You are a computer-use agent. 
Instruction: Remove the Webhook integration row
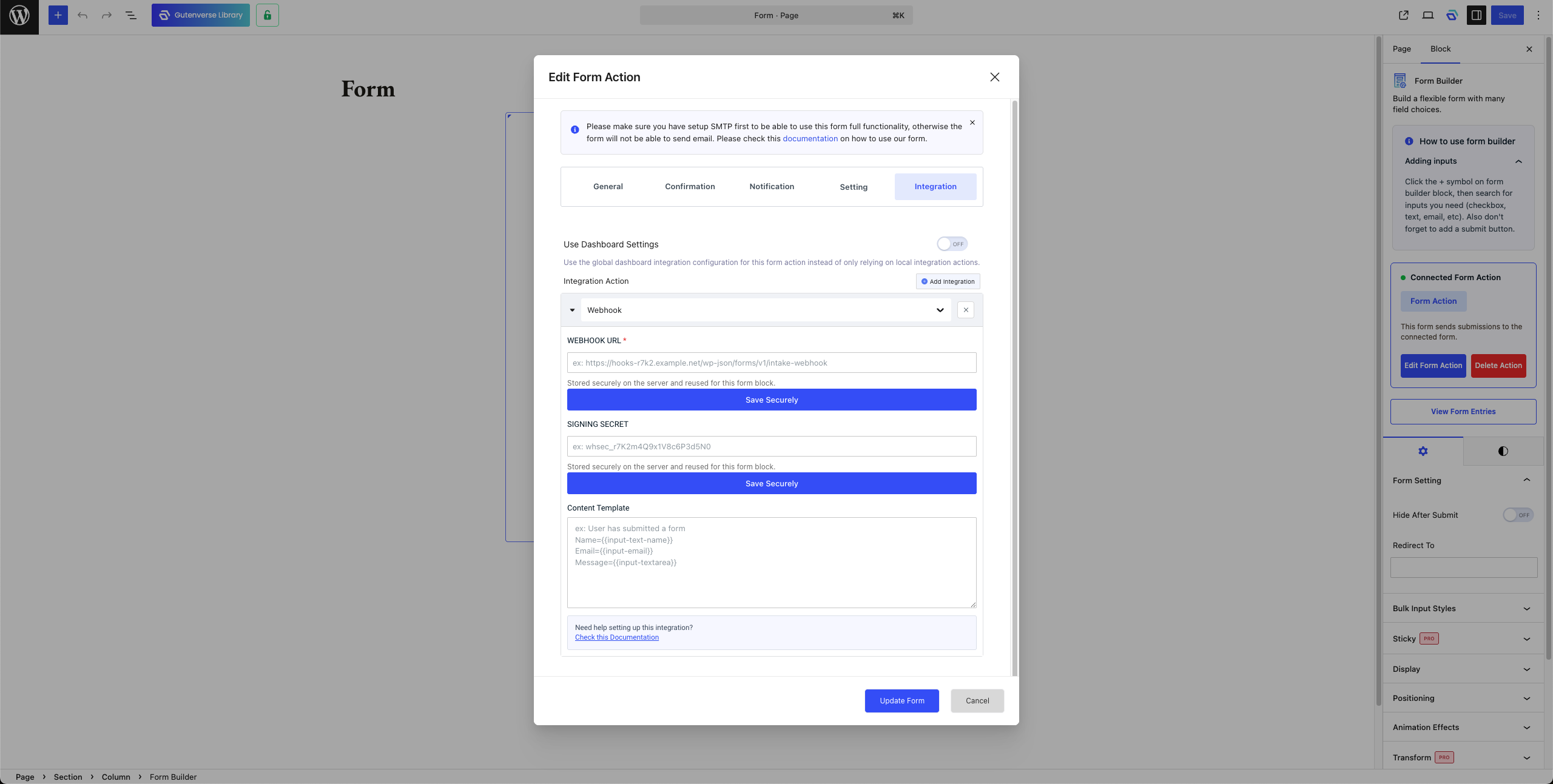(x=966, y=310)
